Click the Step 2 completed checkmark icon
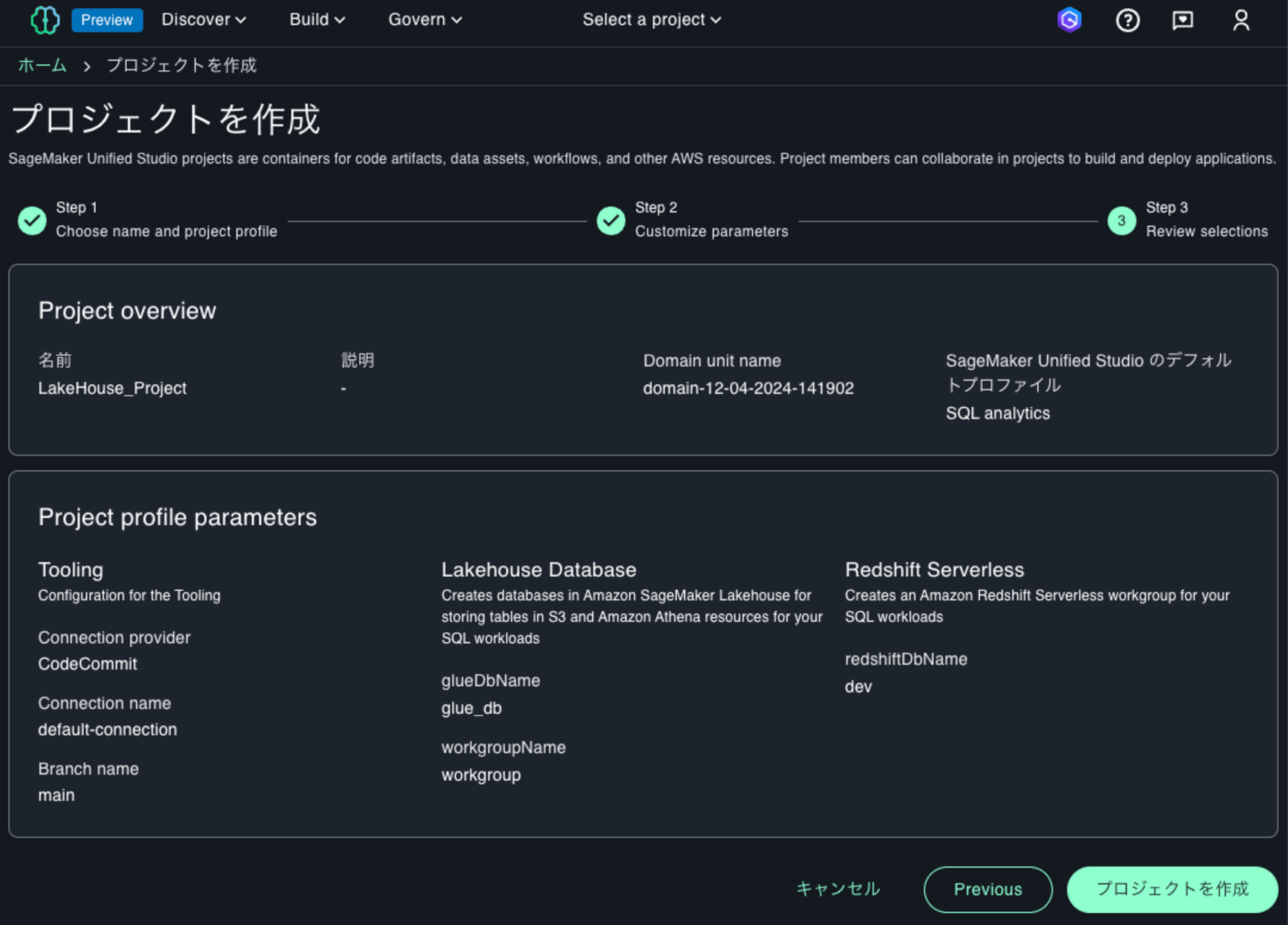 coord(611,221)
